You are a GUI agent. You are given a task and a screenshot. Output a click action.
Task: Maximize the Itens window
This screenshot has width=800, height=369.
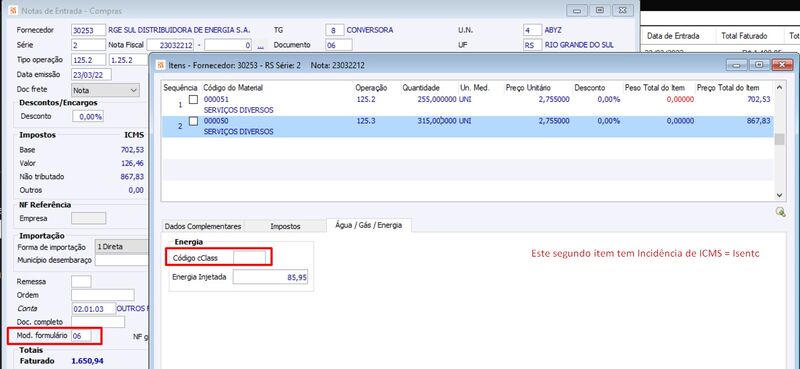pyautogui.click(x=759, y=65)
